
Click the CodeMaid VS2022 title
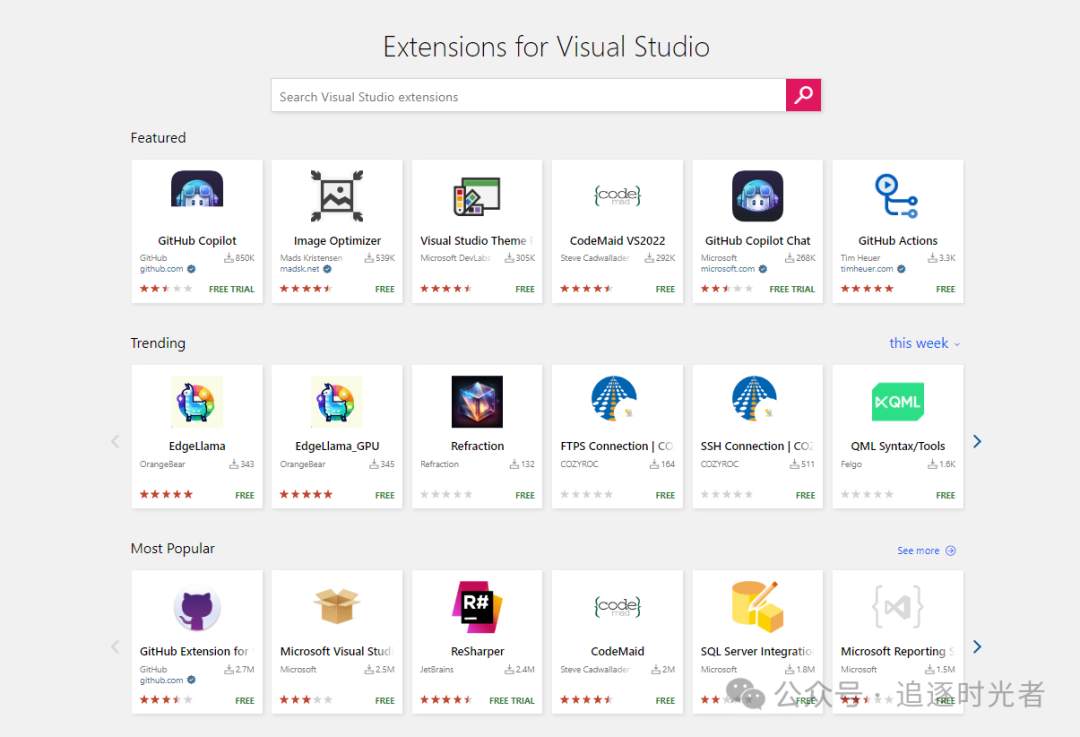[617, 241]
